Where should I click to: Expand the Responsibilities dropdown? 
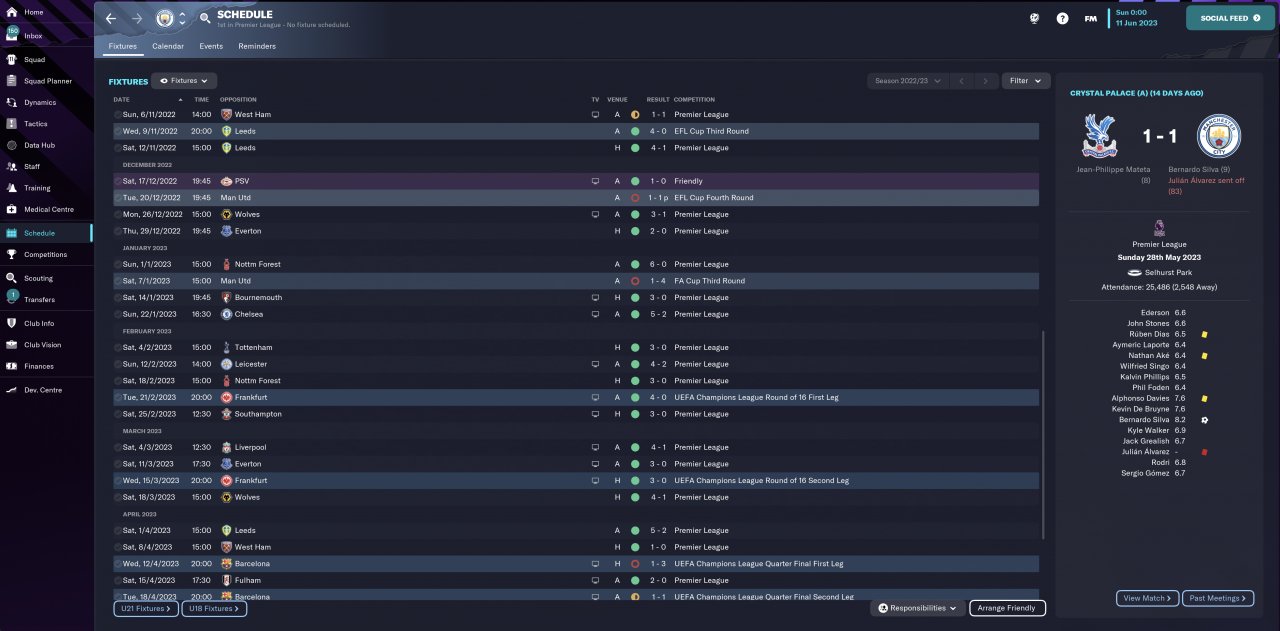917,608
